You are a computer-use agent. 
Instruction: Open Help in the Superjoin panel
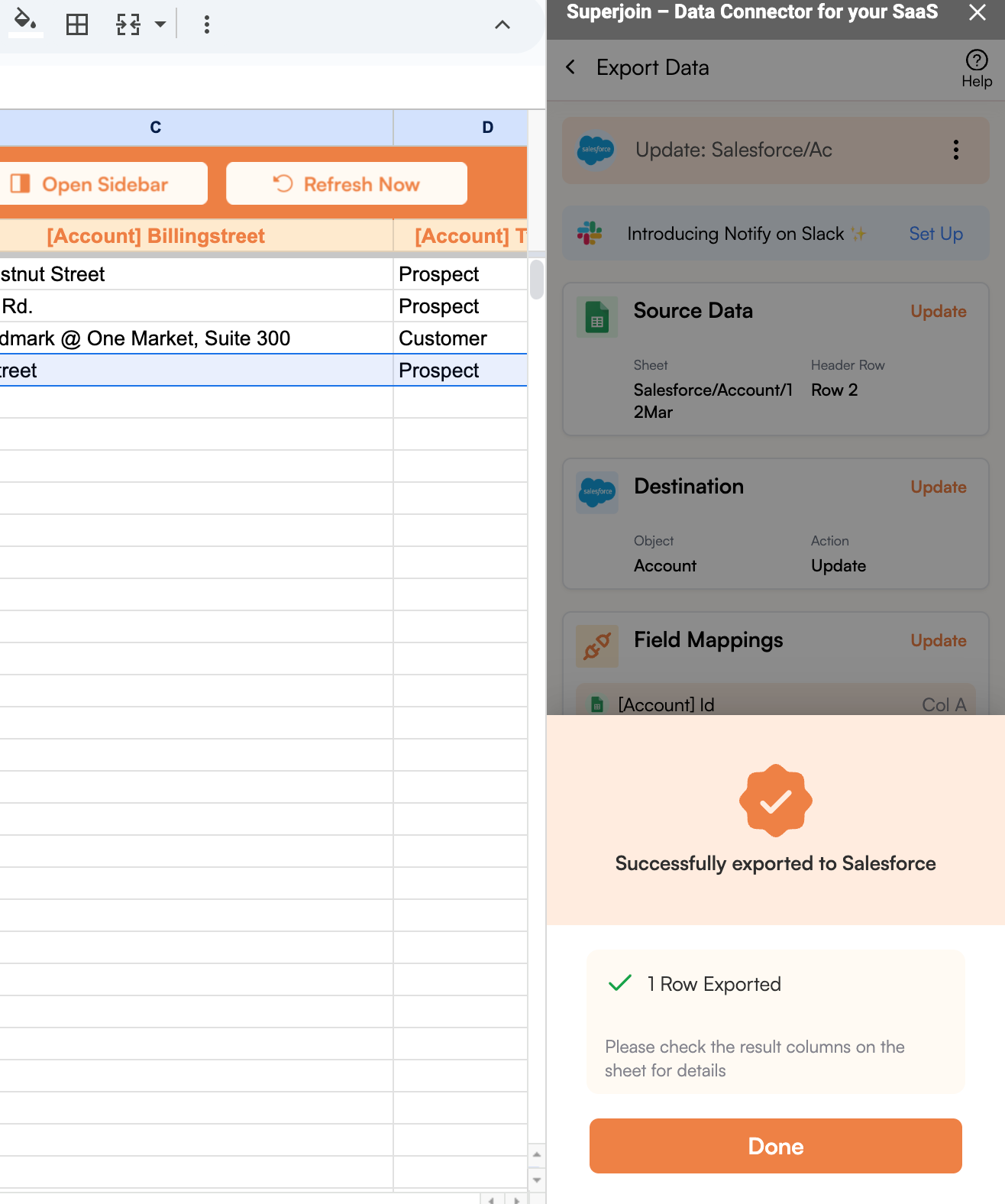click(x=977, y=69)
